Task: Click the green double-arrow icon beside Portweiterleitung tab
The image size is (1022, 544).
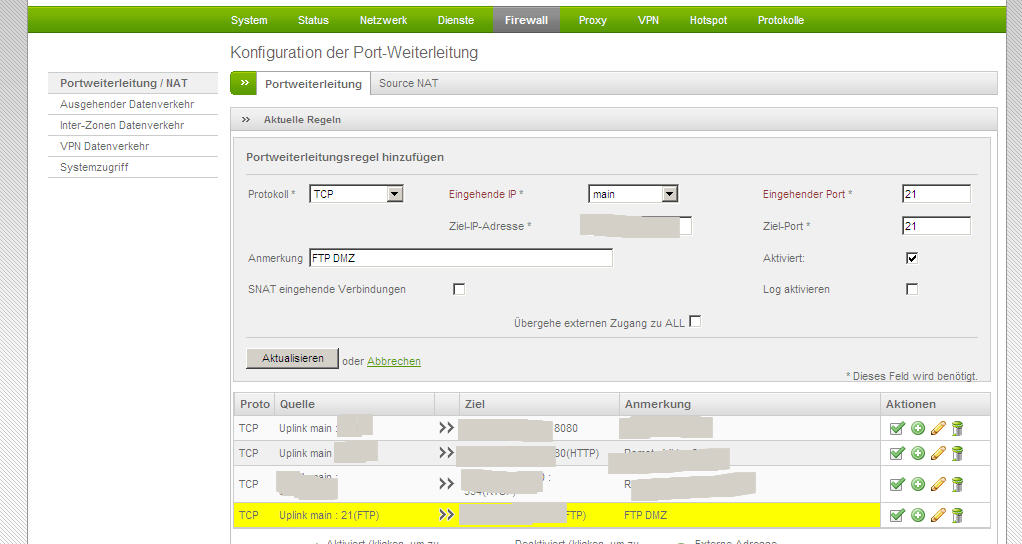Action: [x=244, y=83]
